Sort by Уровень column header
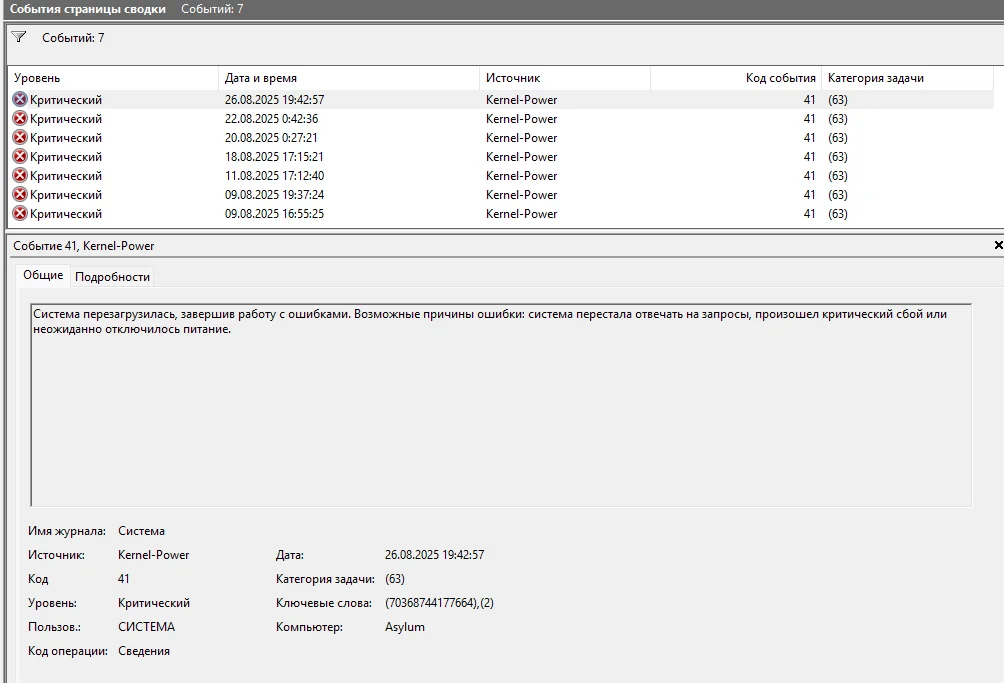1004x683 pixels. coord(112,78)
